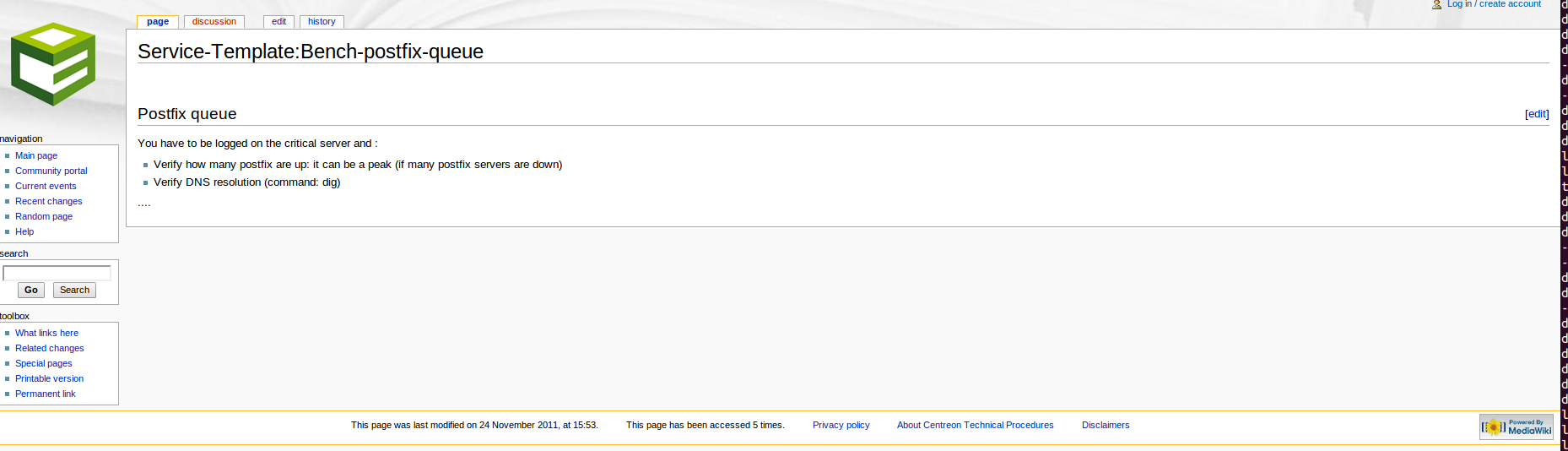Viewport: 1568px width, 451px height.
Task: Switch to the discussion tab
Action: (x=214, y=22)
